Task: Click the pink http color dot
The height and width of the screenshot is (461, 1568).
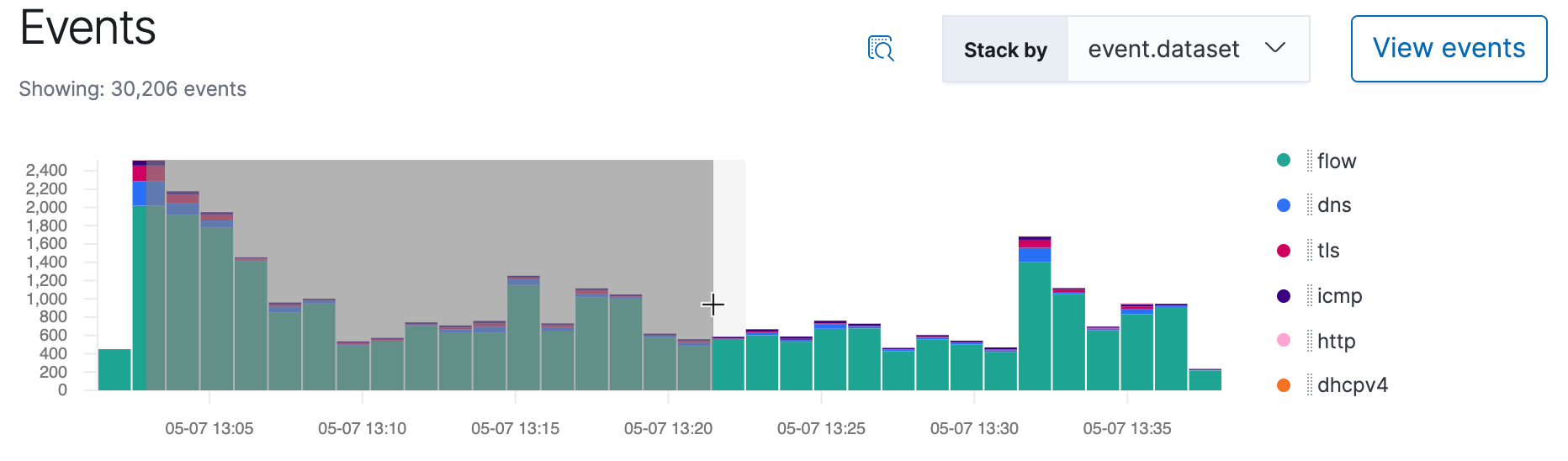Action: (x=1284, y=341)
